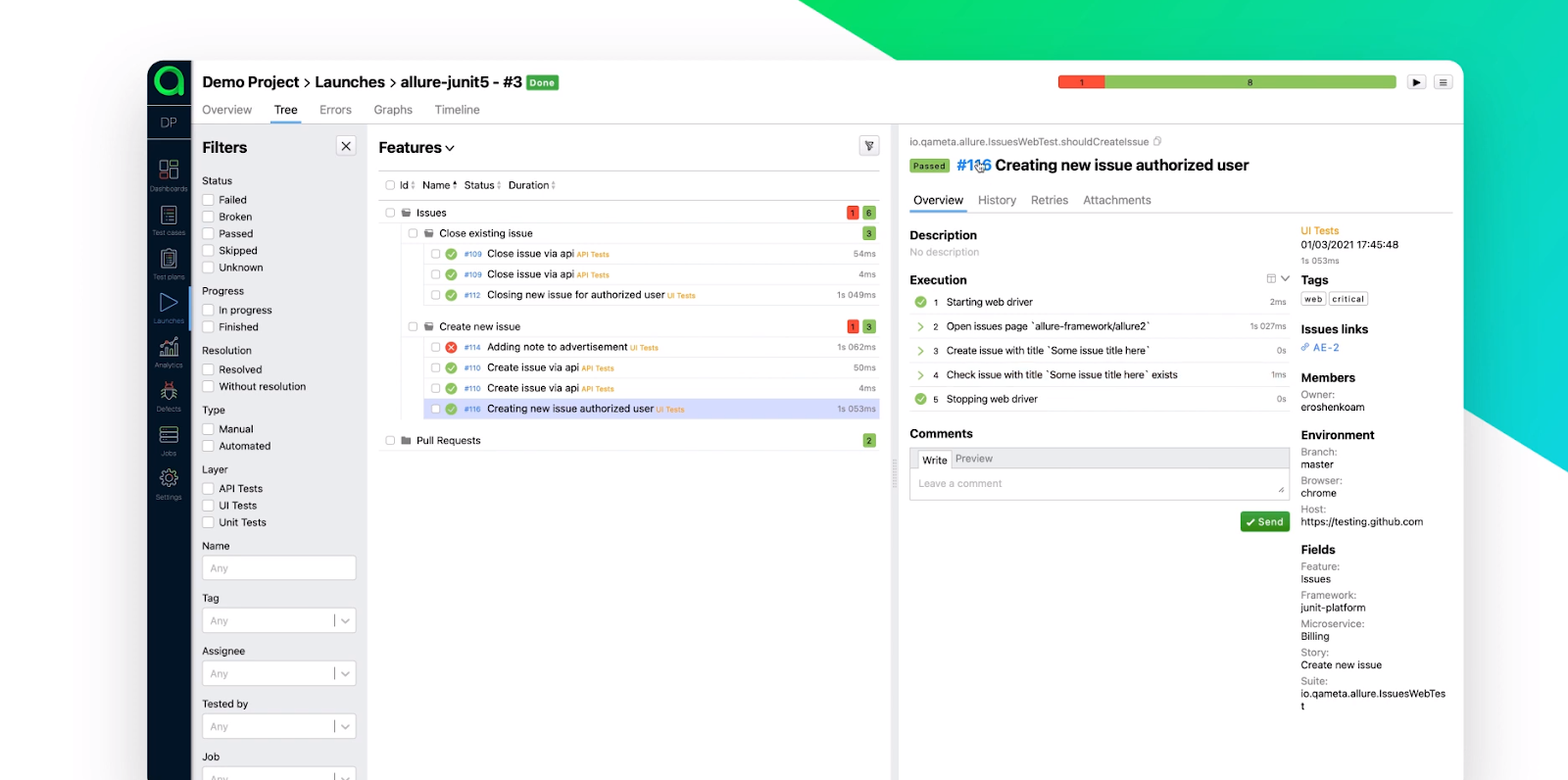Viewport: 1568px width, 780px height.
Task: Open Test cases in the sidebar
Action: [169, 219]
